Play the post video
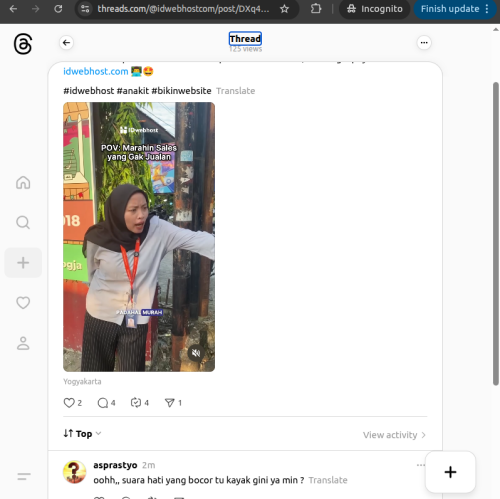 pyautogui.click(x=139, y=237)
